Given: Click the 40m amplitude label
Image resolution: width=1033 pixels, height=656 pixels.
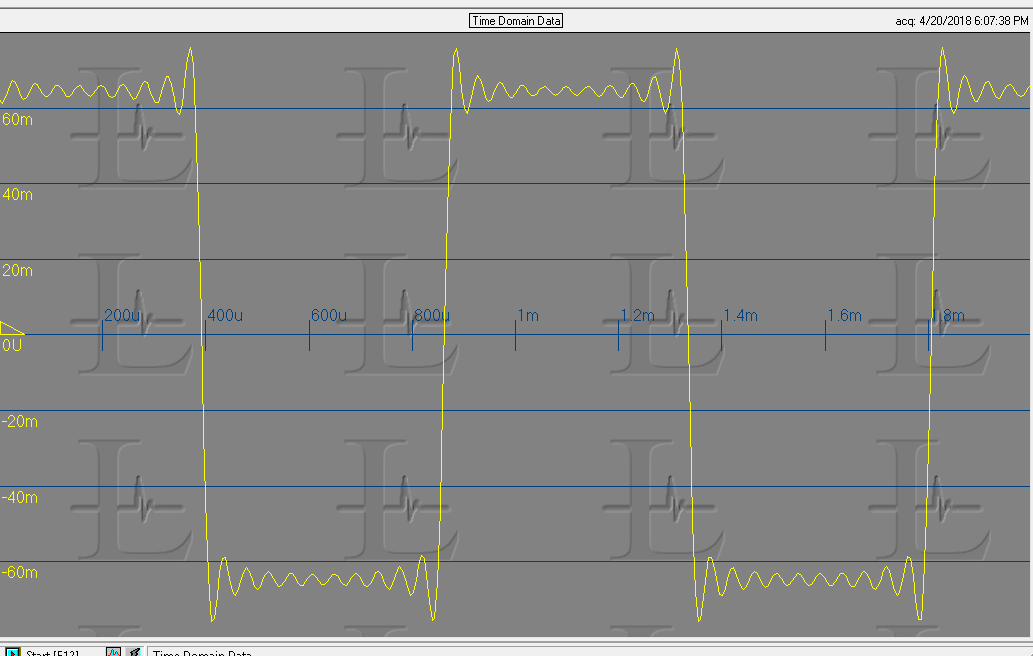Looking at the screenshot, I should point(17,194).
